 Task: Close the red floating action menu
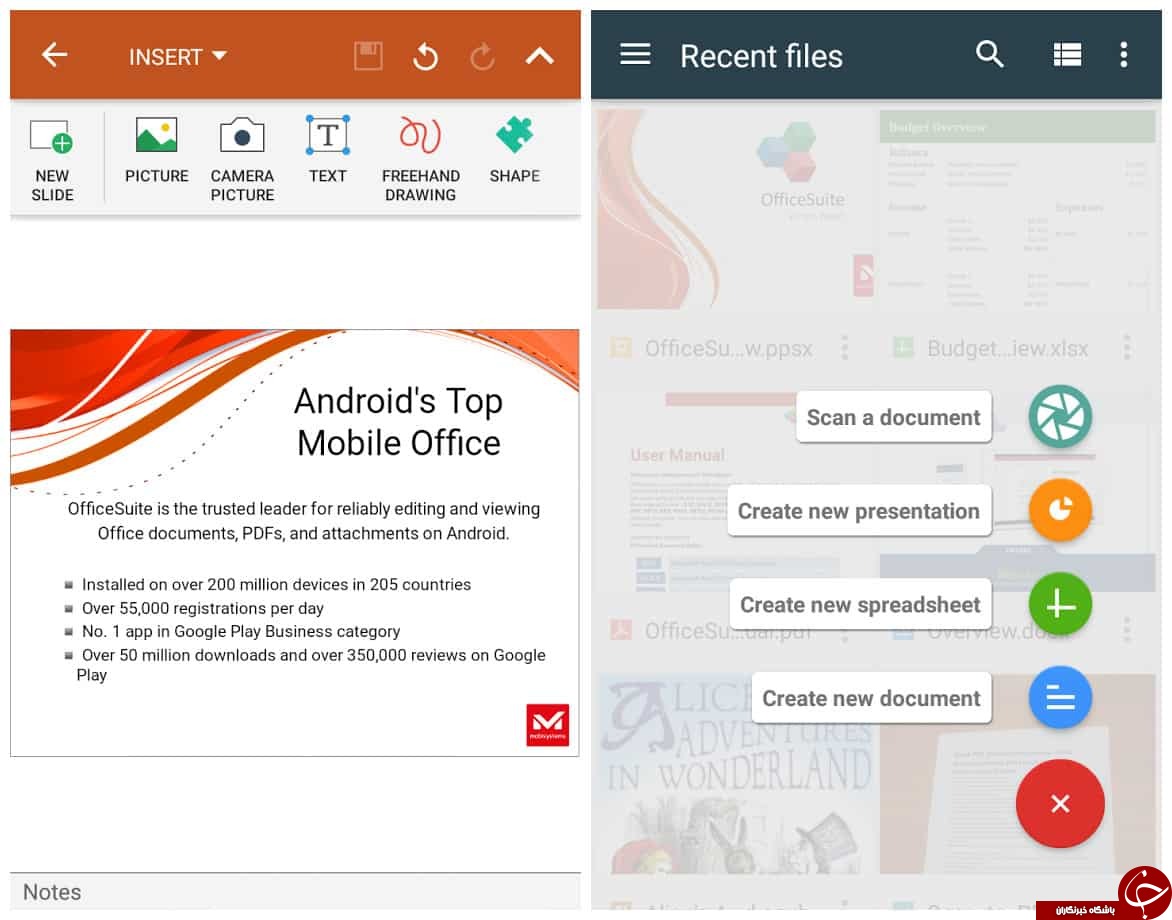(1060, 804)
